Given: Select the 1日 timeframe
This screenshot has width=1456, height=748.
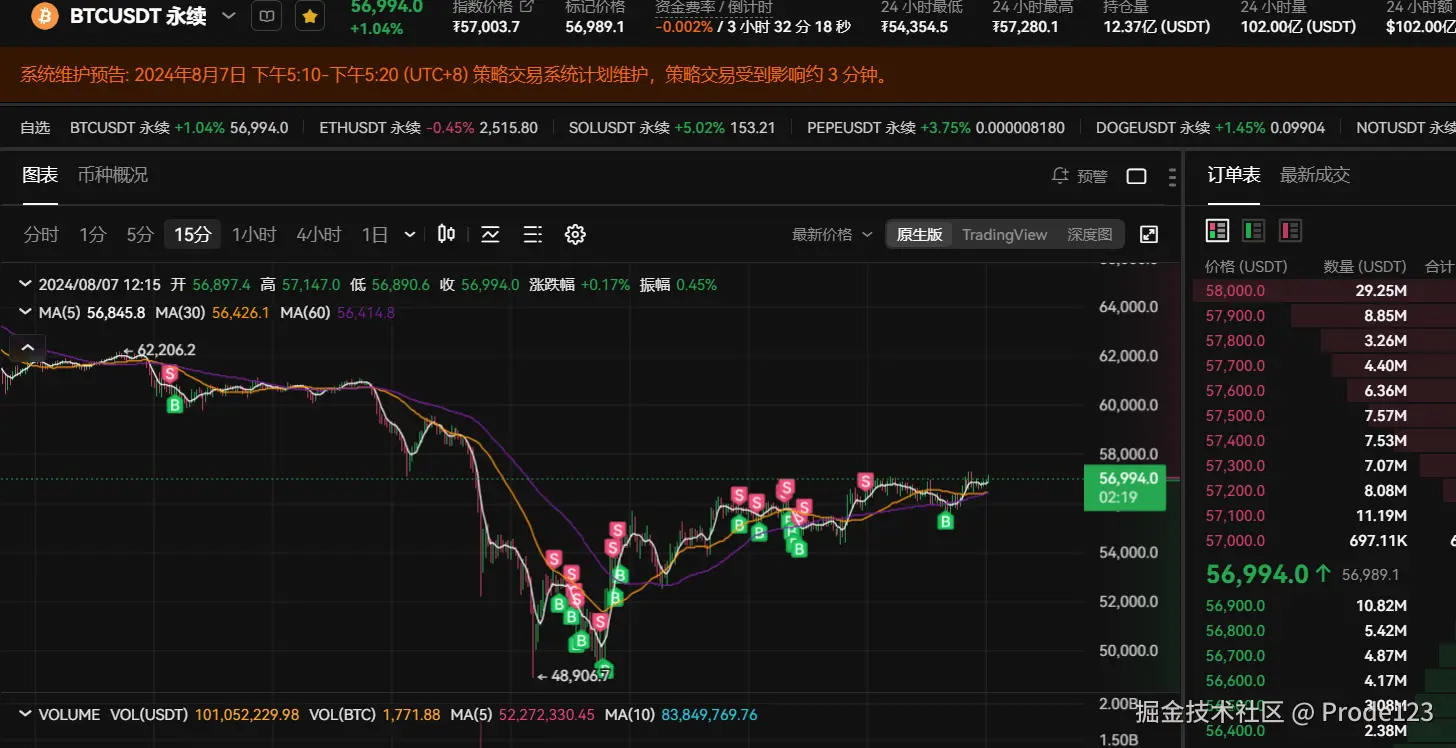Looking at the screenshot, I should [x=375, y=234].
